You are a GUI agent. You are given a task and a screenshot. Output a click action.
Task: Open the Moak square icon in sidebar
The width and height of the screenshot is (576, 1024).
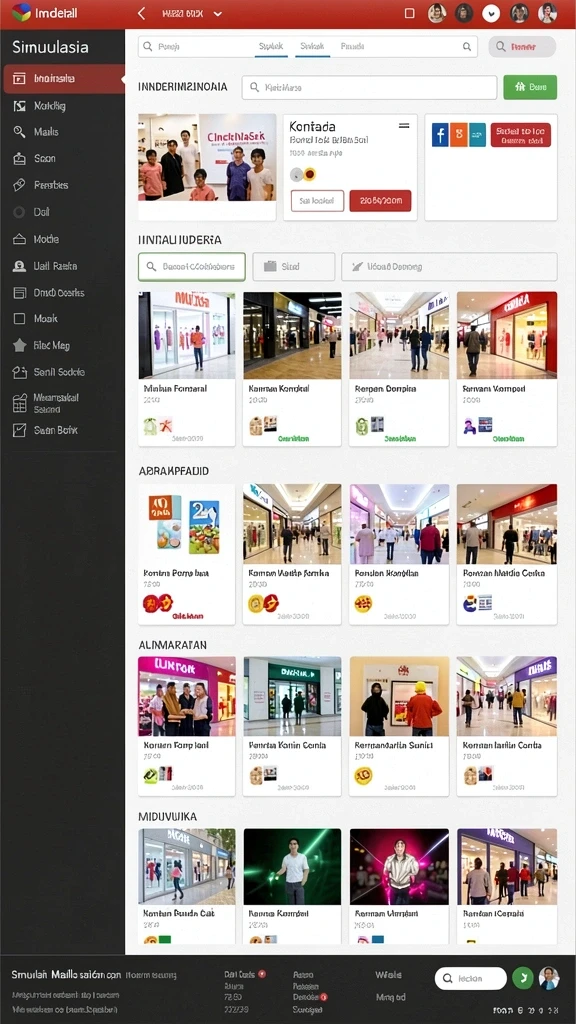20,319
